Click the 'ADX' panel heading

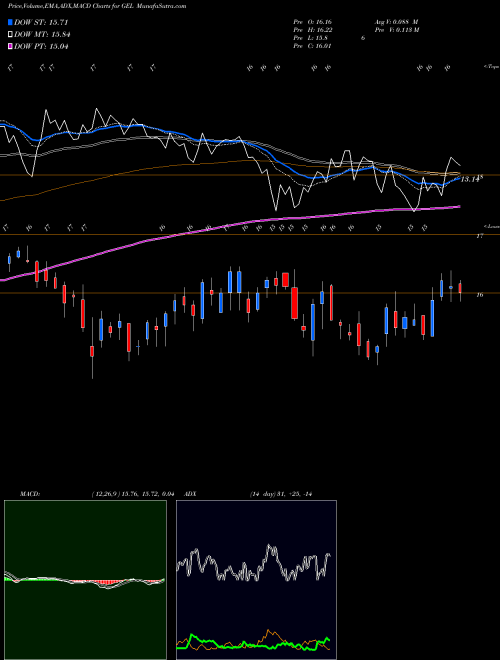click(191, 494)
